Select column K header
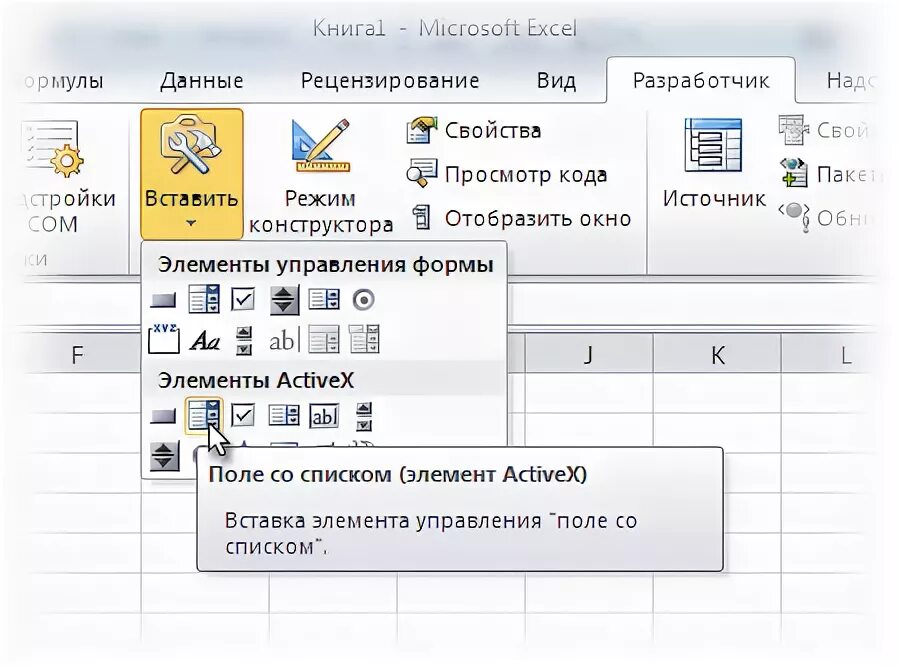The height and width of the screenshot is (668, 898). coord(717,355)
